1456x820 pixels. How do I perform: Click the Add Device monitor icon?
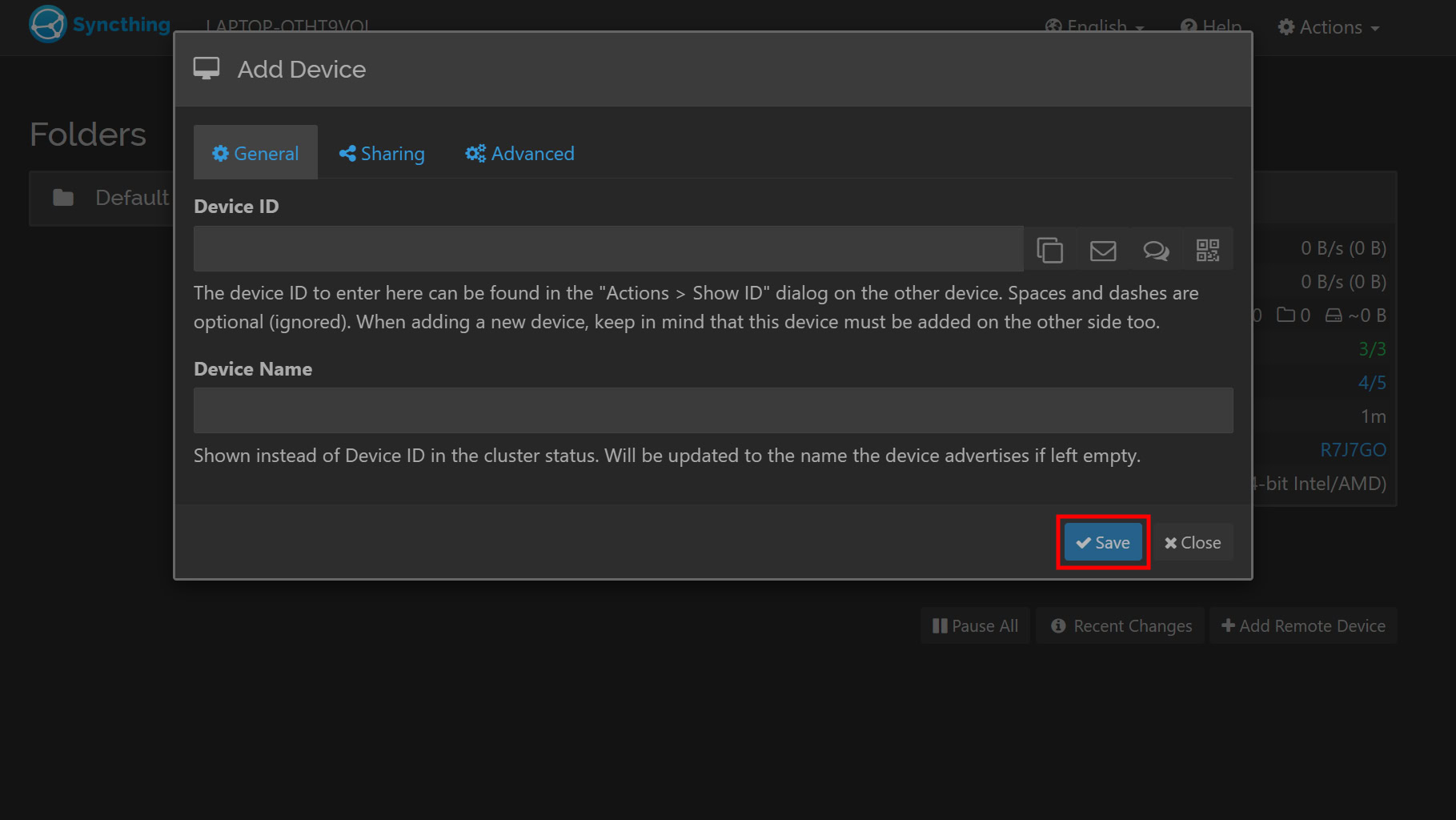click(207, 69)
